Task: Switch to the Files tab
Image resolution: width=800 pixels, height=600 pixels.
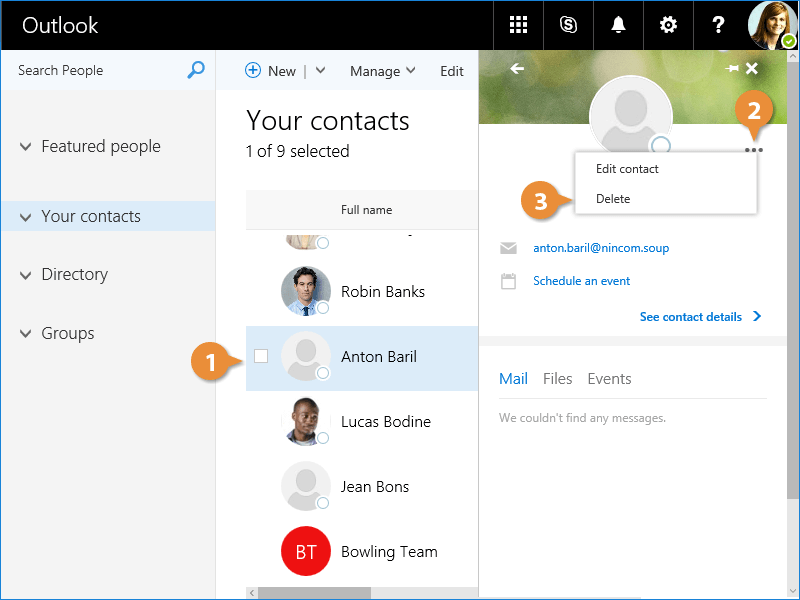Action: click(557, 379)
